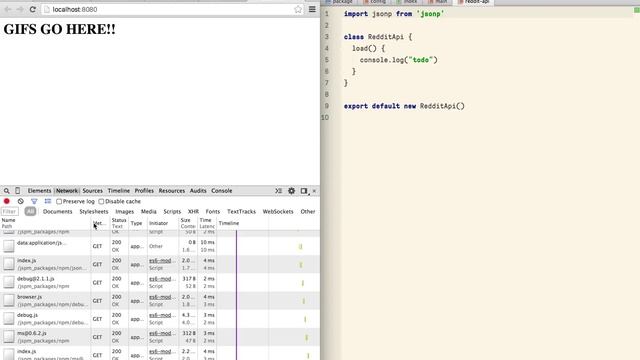640x360 pixels.
Task: Click the file icon of debug@2.1.1.js
Action: [x=9, y=282]
